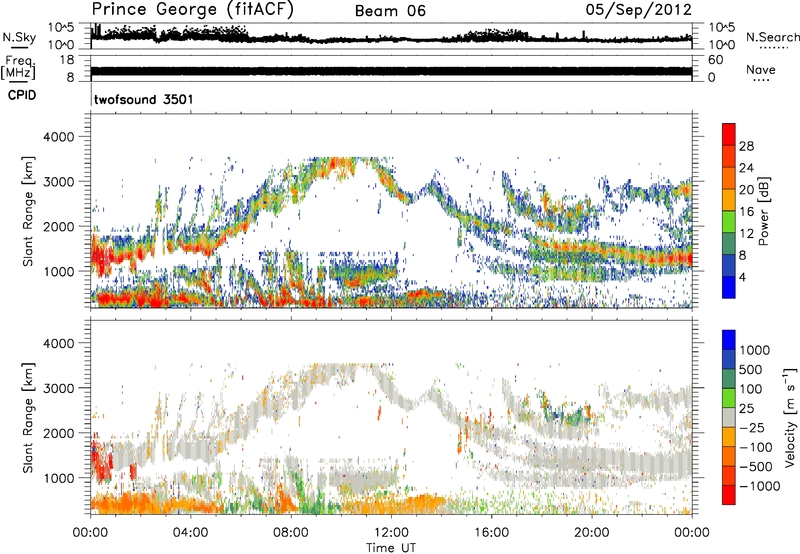Viewport: 800px width, 554px height.
Task: Click the "N.Search" axis label
Action: [772, 37]
